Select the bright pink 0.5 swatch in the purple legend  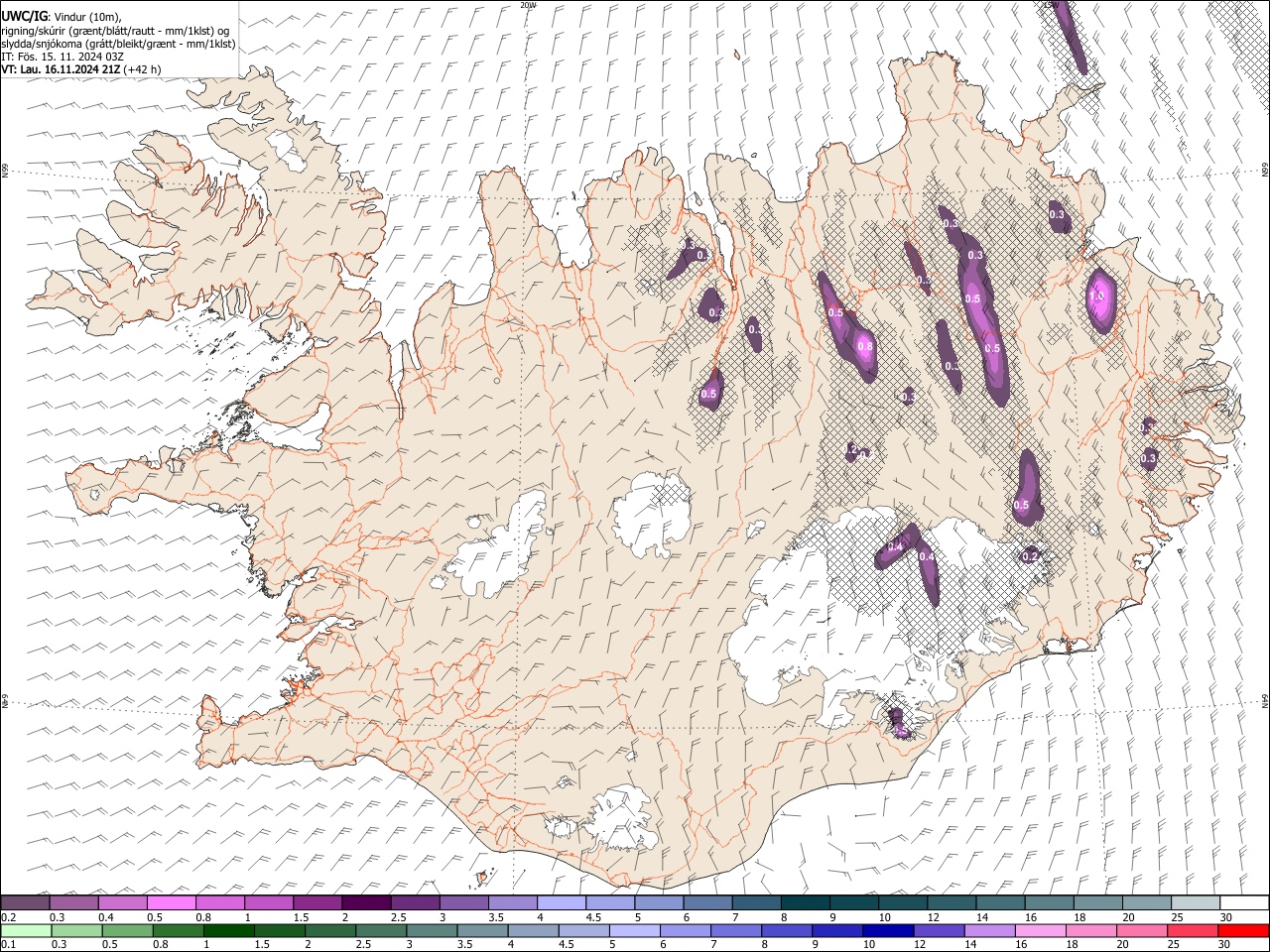171,902
